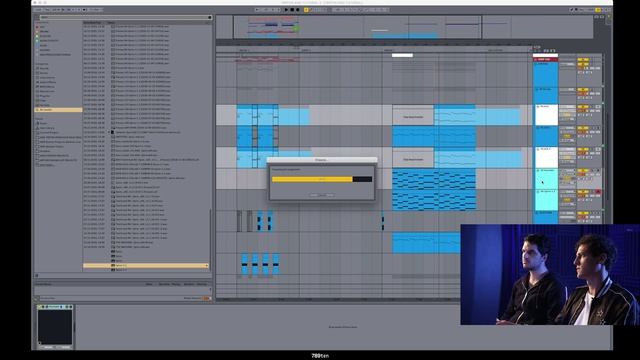Image resolution: width=640 pixels, height=360 pixels.
Task: Select the red color tag in Collections
Action: 37,27
